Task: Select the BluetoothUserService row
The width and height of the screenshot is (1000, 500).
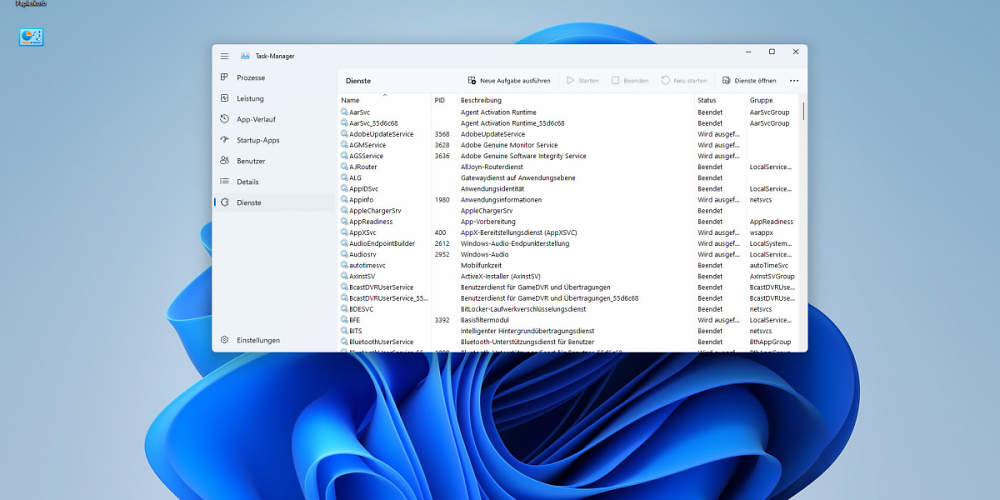Action: click(x=568, y=342)
